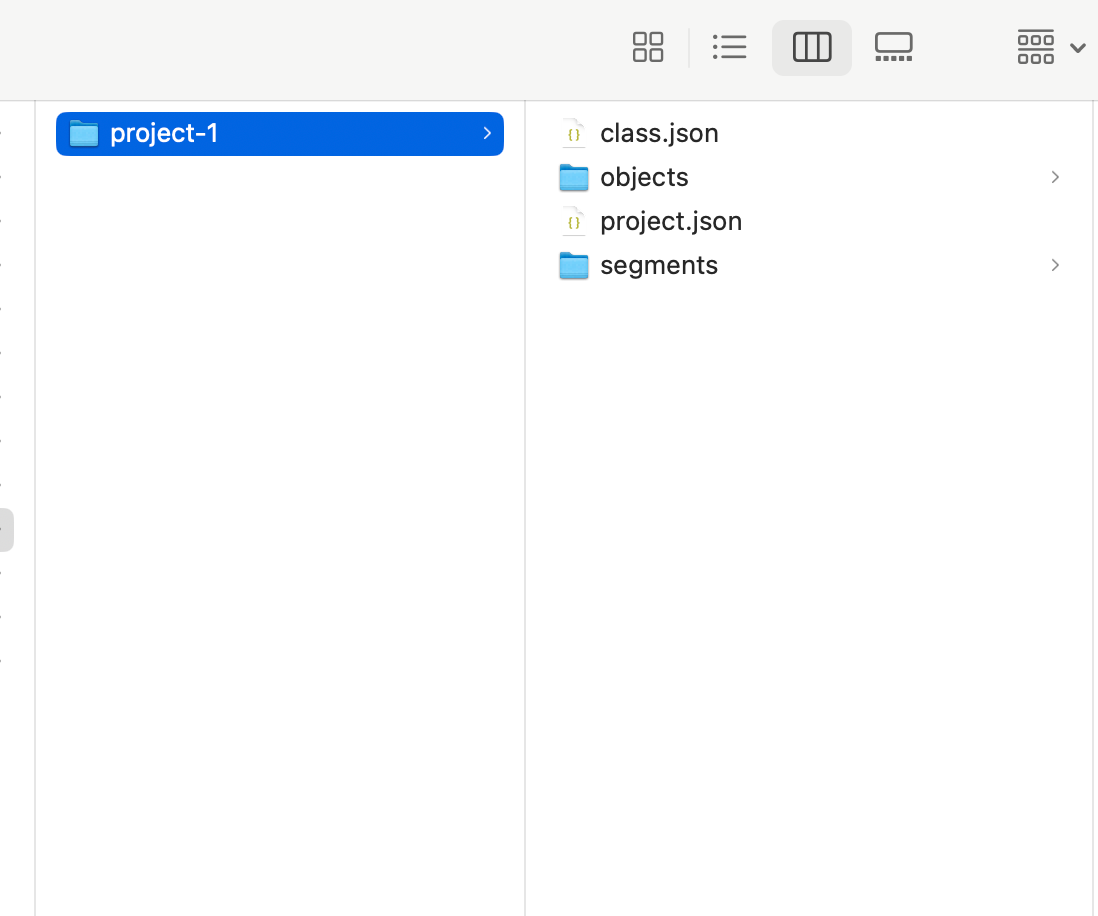Select the segments folder label

pyautogui.click(x=659, y=265)
